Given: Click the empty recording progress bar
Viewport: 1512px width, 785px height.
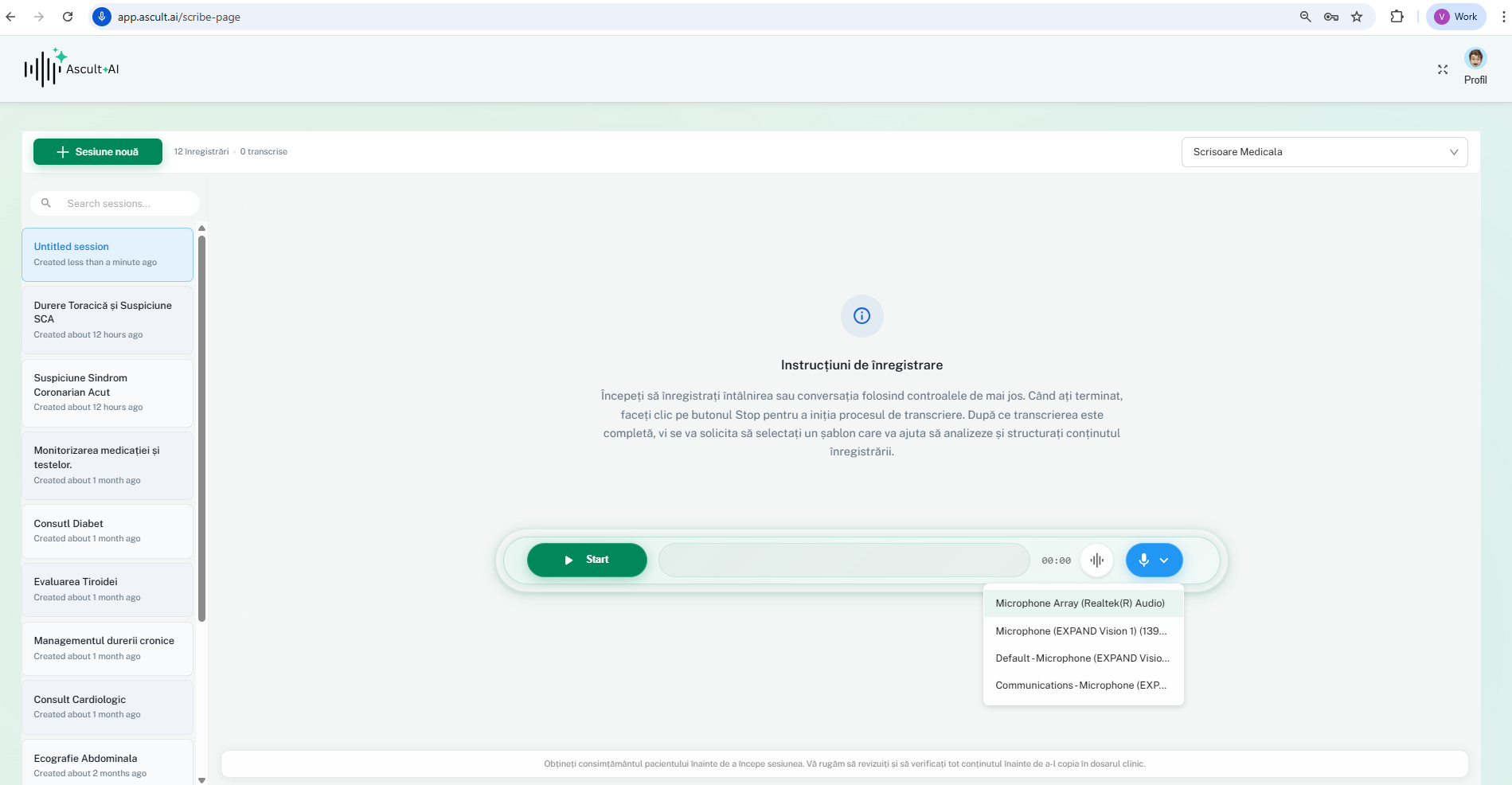Looking at the screenshot, I should pyautogui.click(x=843, y=560).
